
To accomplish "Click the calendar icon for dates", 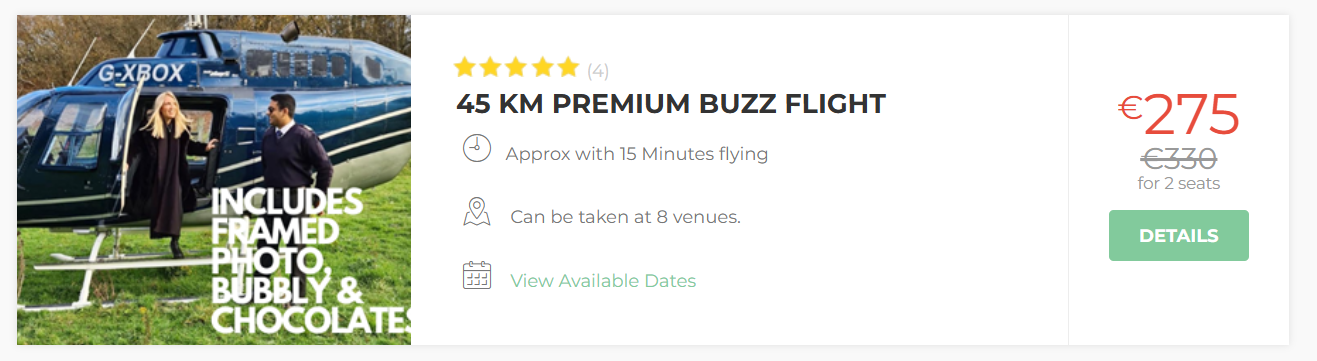I will (477, 275).
